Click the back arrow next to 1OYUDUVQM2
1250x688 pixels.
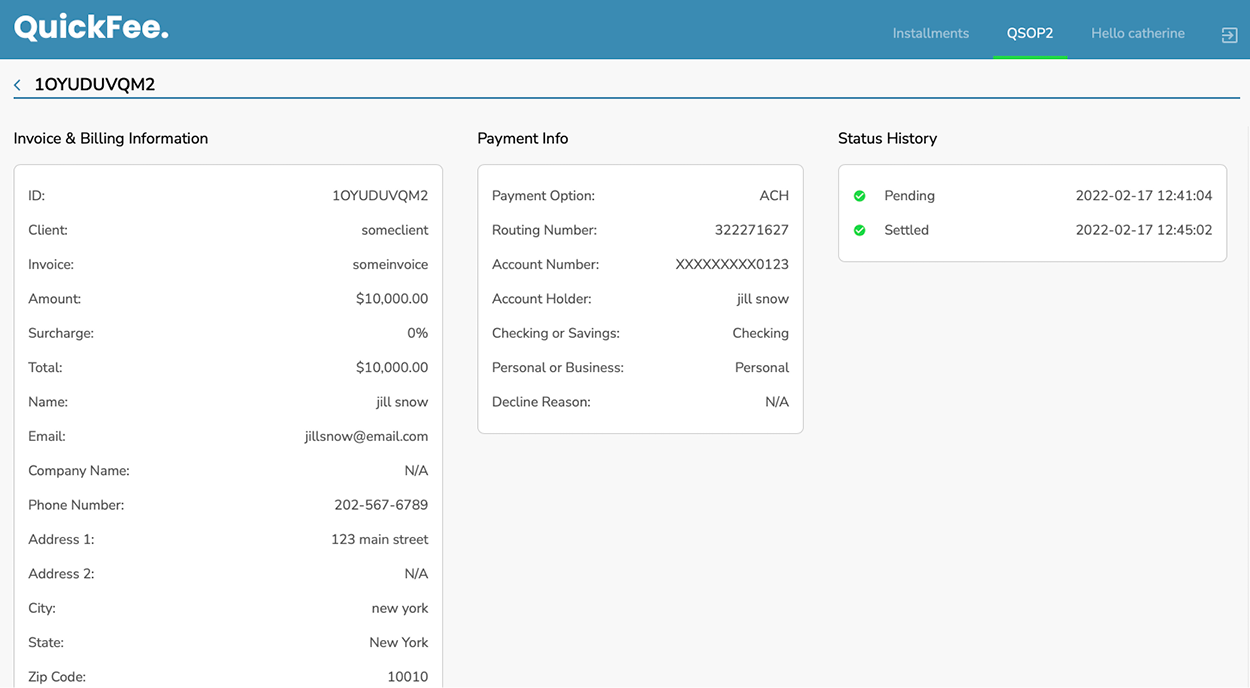(16, 84)
